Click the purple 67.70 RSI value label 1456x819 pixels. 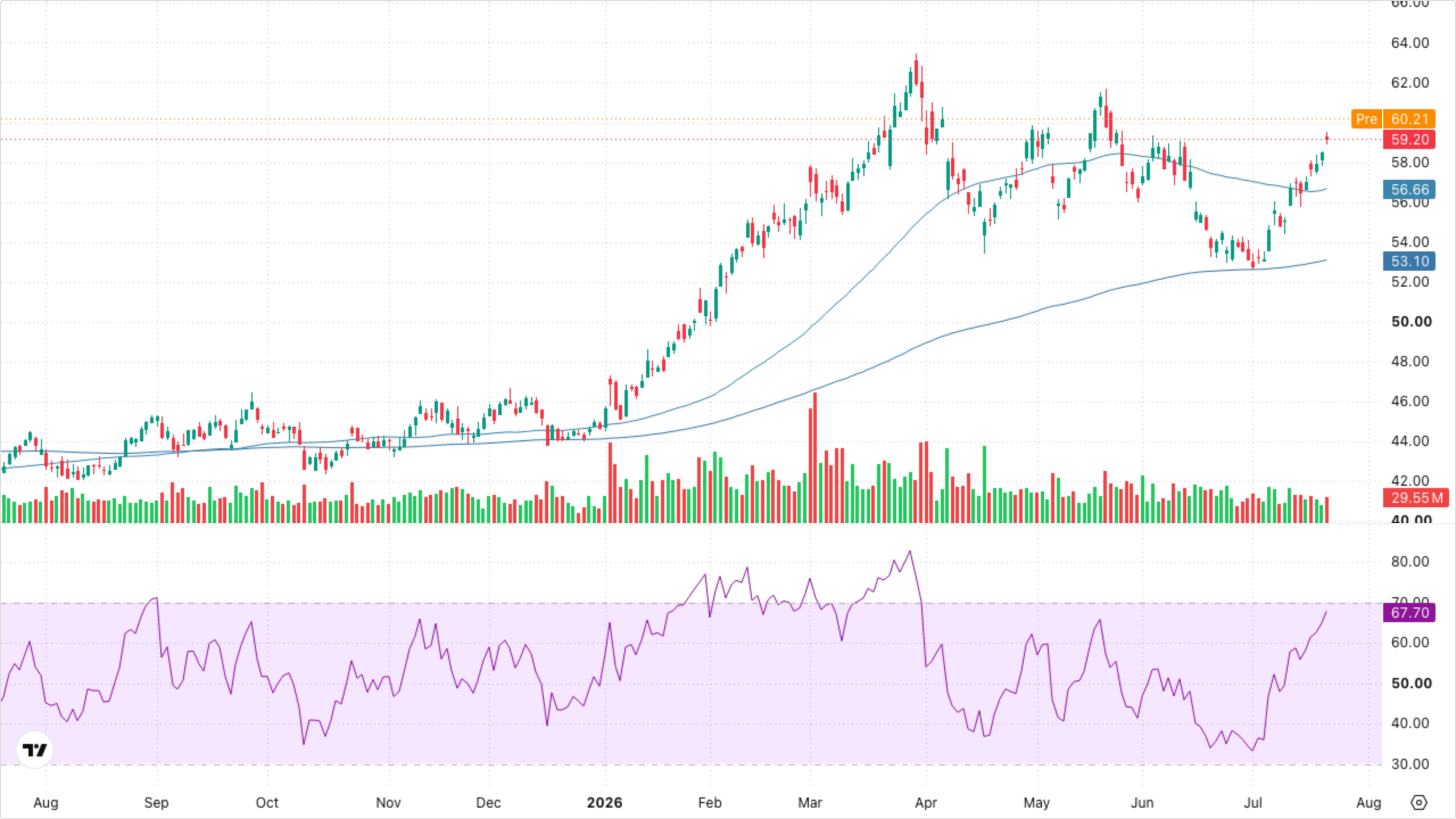(1409, 613)
